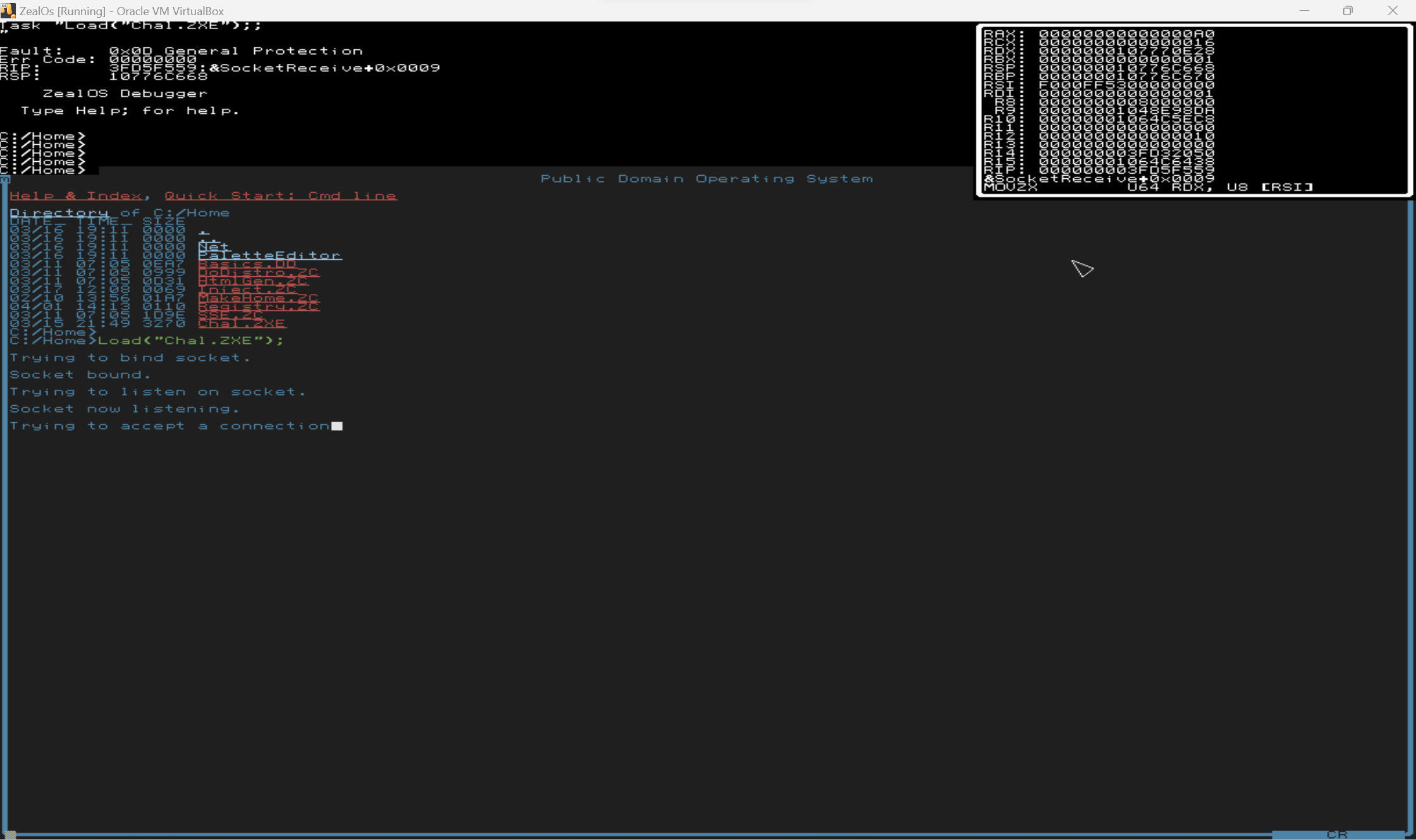Click the Registry.ZC file link
The height and width of the screenshot is (840, 1416).
258,307
